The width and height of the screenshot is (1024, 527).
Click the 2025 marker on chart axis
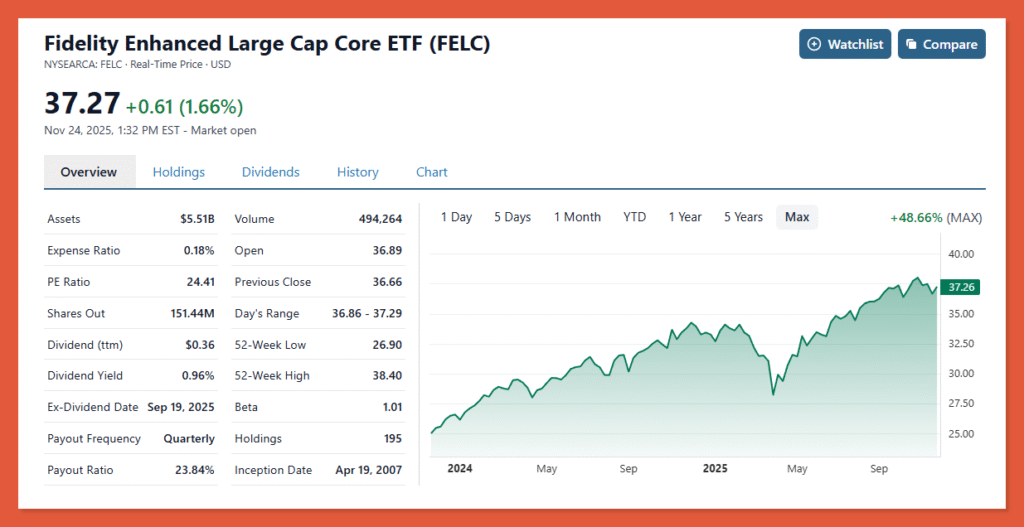point(715,468)
